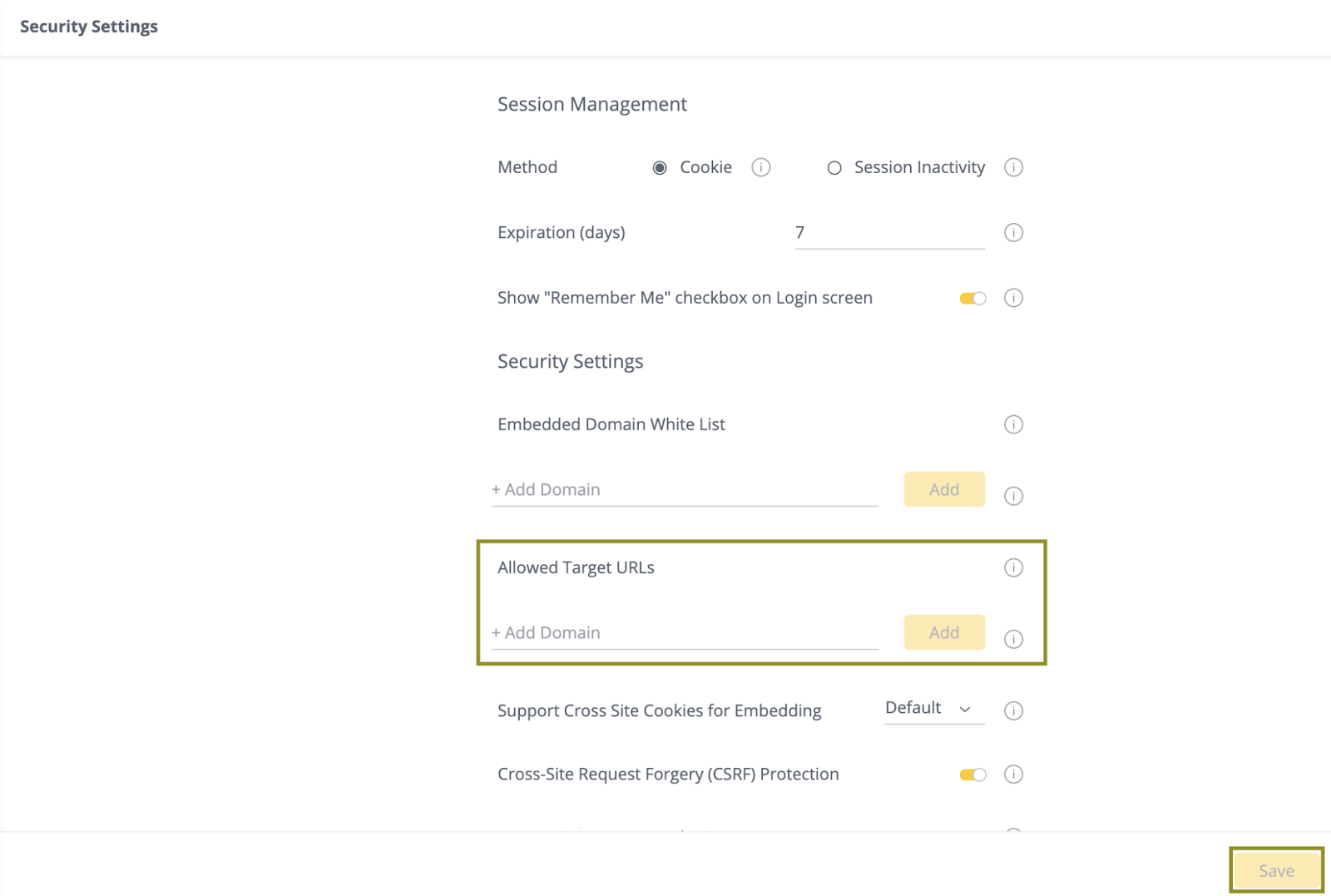This screenshot has height=896, width=1331.
Task: Click the info icon for Allowed Target URLs
Action: (x=1013, y=568)
